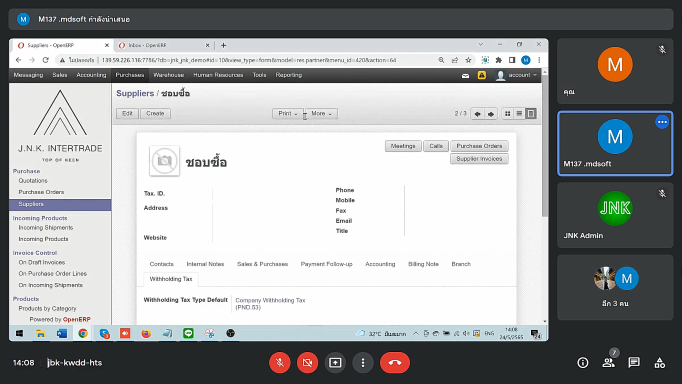Click the JNK Admin participant tile
This screenshot has width=682, height=384.
[615, 215]
